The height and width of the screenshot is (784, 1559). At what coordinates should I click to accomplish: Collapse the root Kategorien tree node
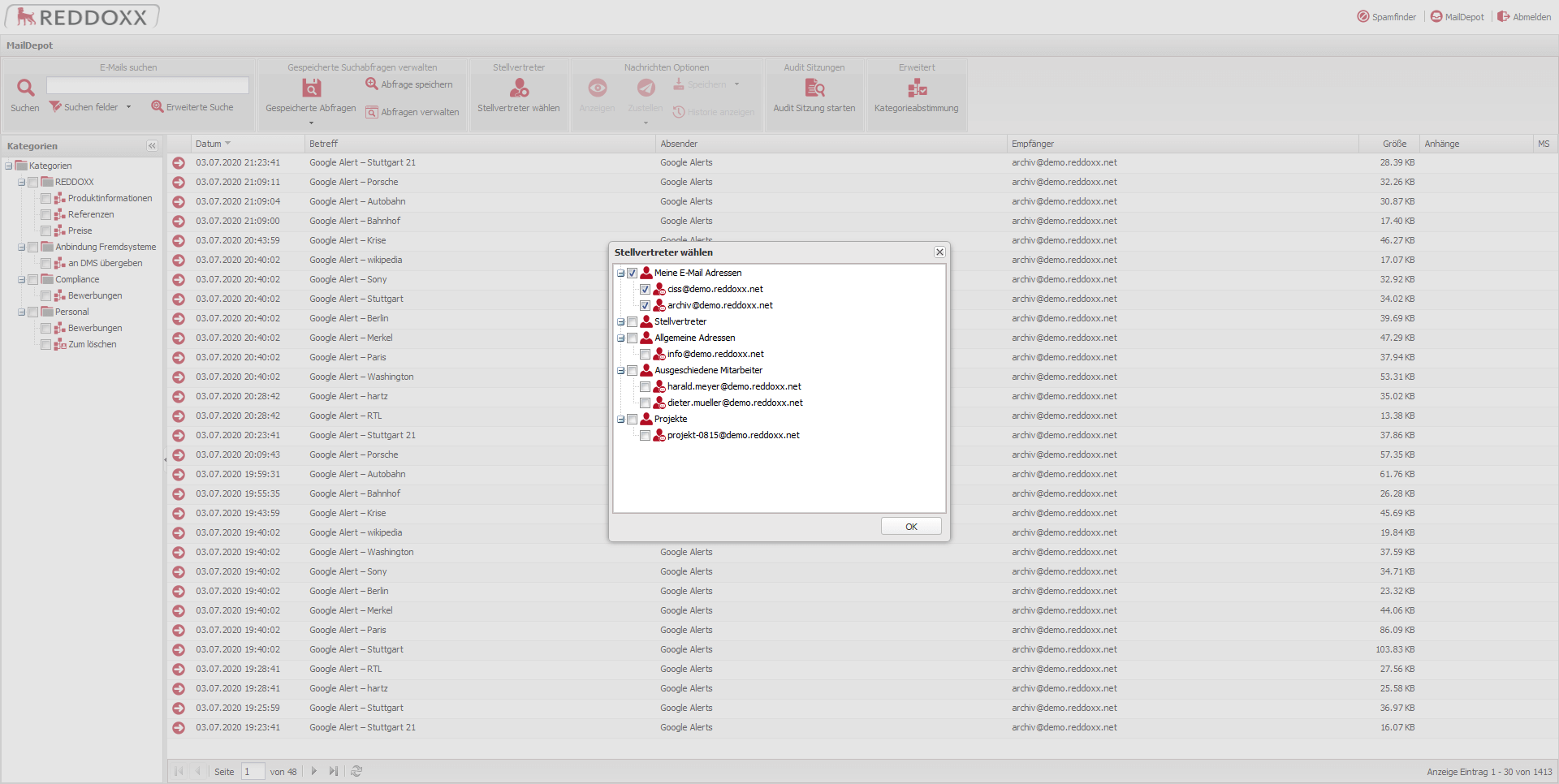click(x=9, y=166)
